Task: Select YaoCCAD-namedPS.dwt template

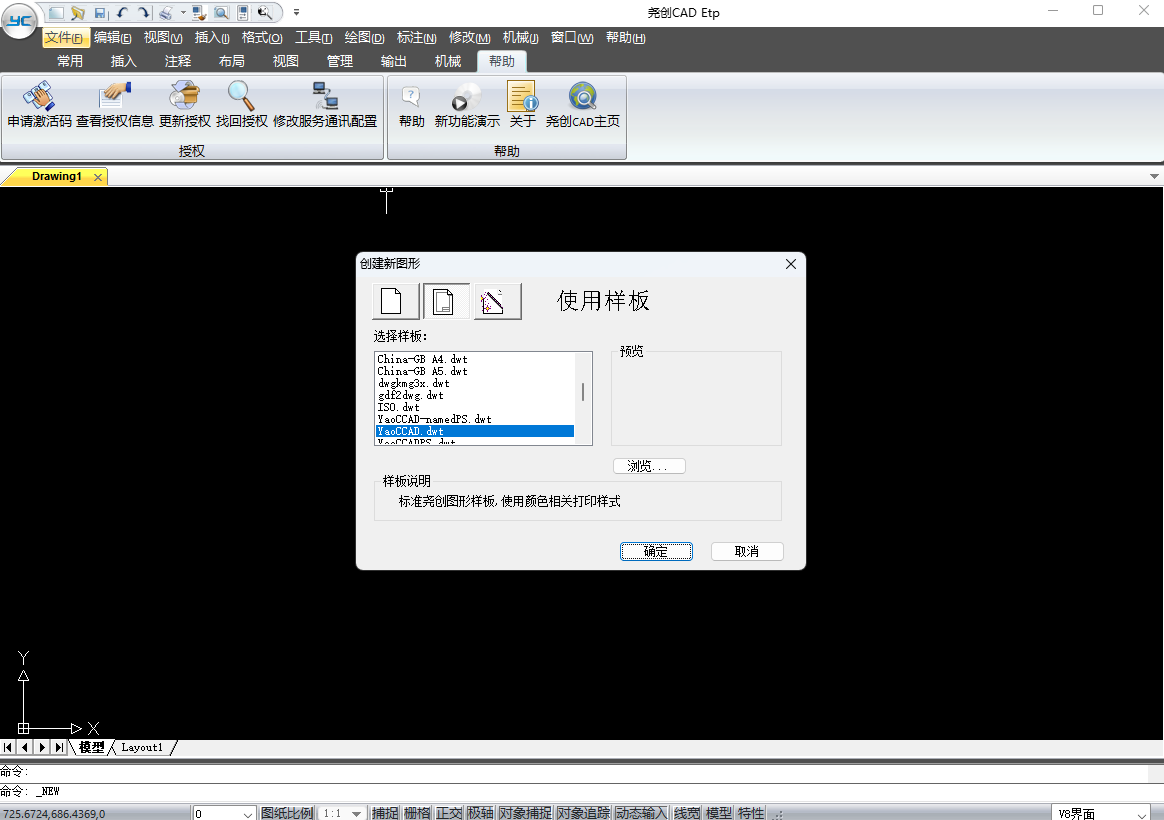Action: tap(475, 419)
